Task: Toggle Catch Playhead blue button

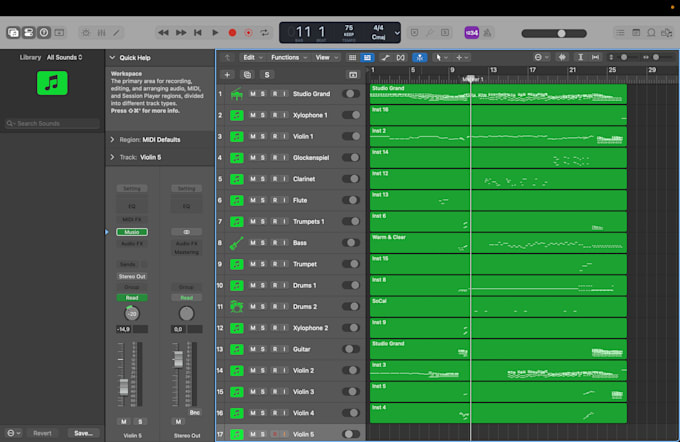Action: [419, 57]
